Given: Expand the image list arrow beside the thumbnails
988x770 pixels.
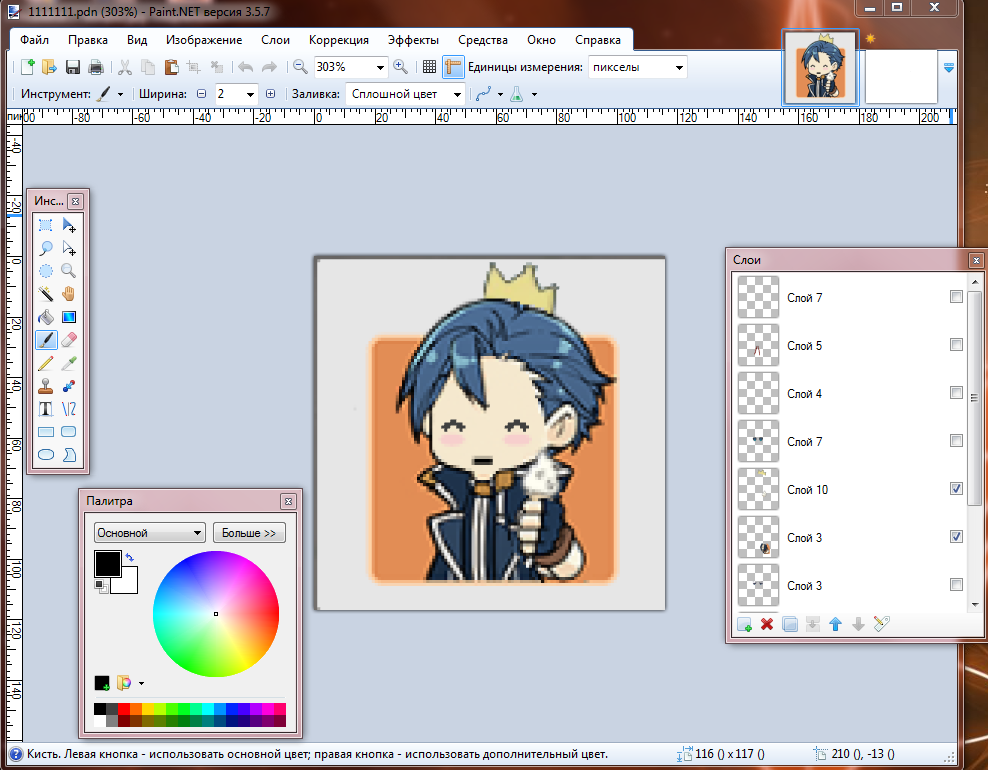Looking at the screenshot, I should (x=949, y=67).
